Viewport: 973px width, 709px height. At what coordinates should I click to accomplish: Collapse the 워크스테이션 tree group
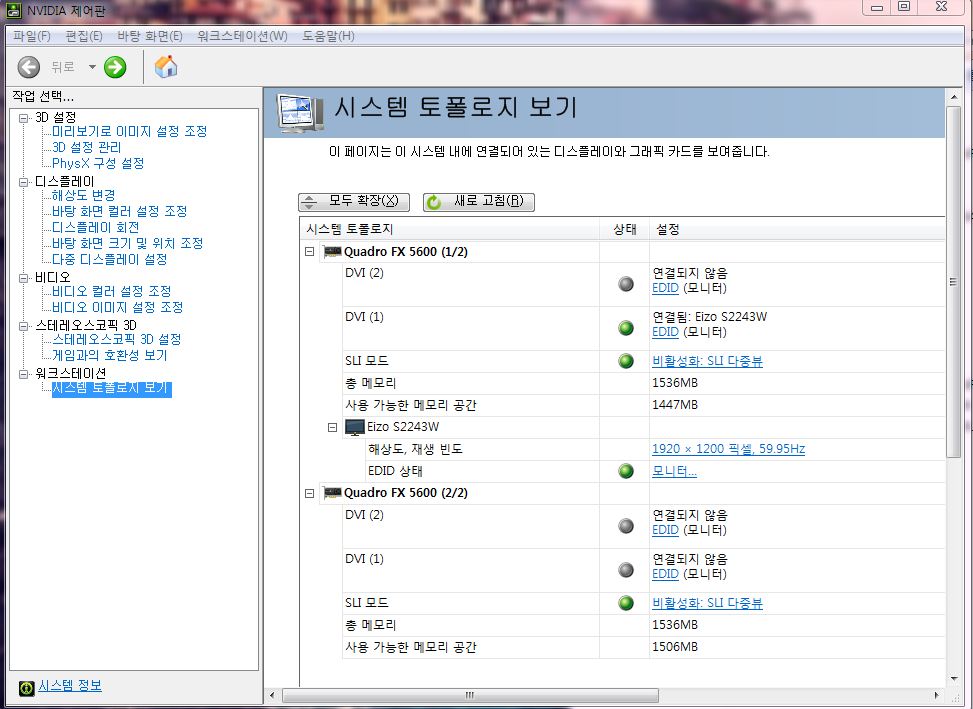coord(24,374)
